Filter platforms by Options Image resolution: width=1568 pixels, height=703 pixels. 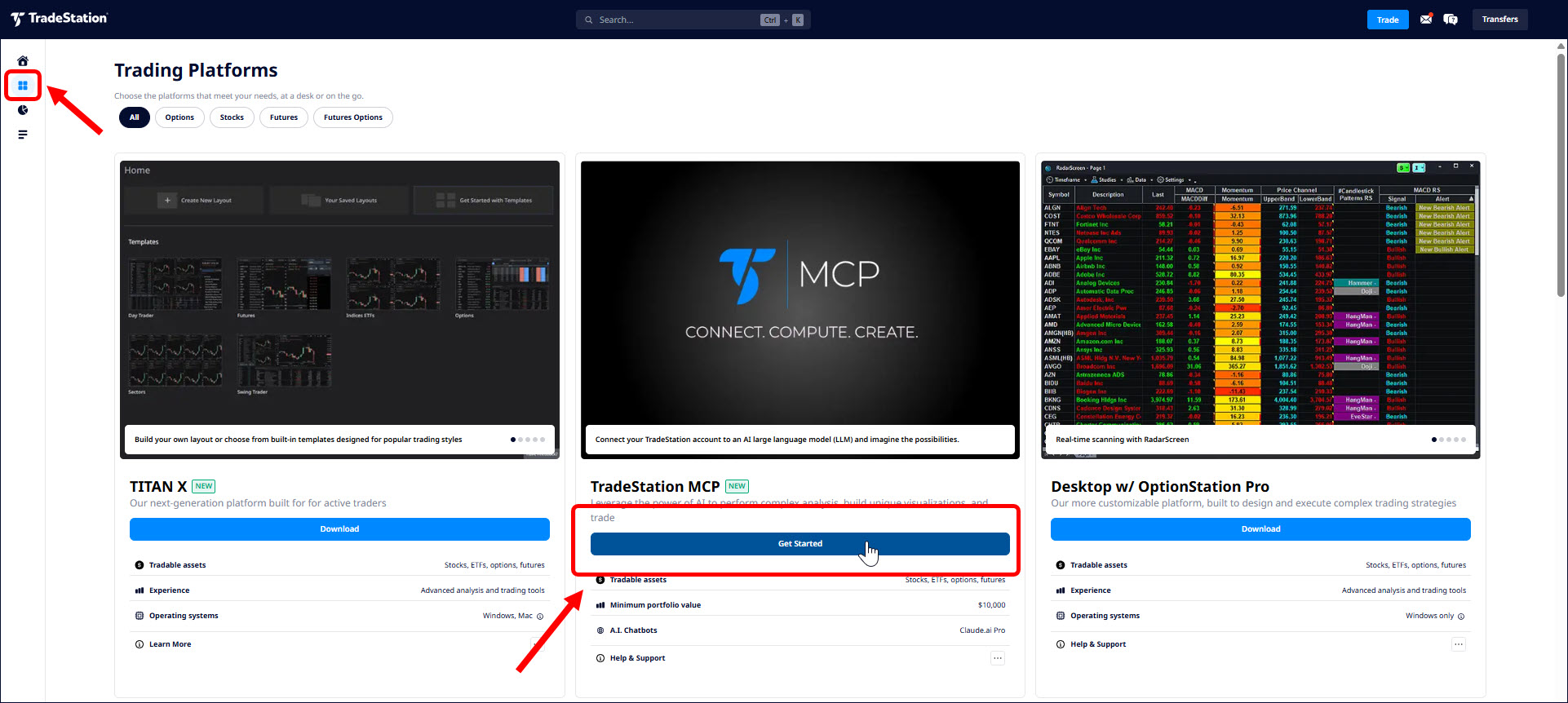179,117
